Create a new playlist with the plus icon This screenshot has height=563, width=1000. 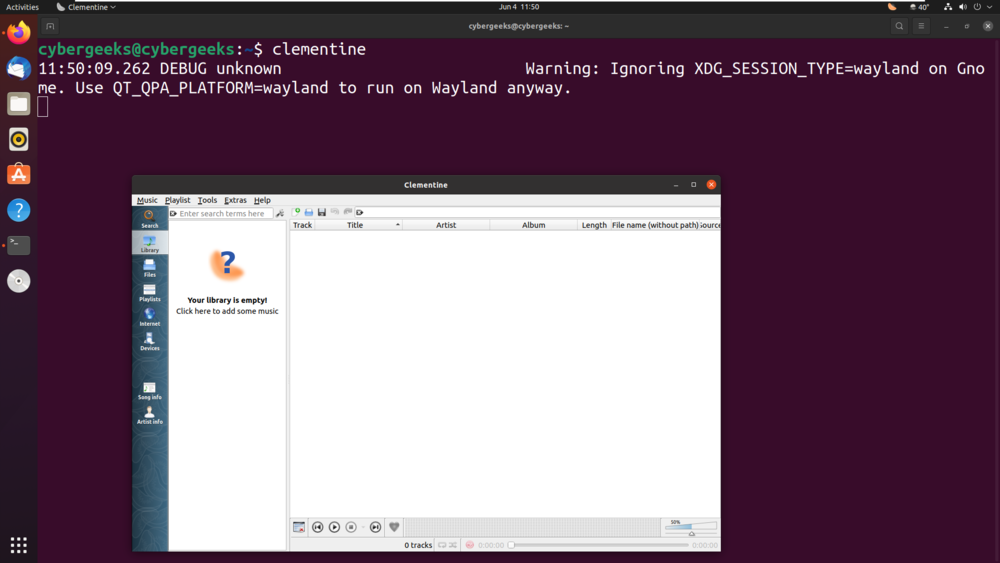(296, 212)
